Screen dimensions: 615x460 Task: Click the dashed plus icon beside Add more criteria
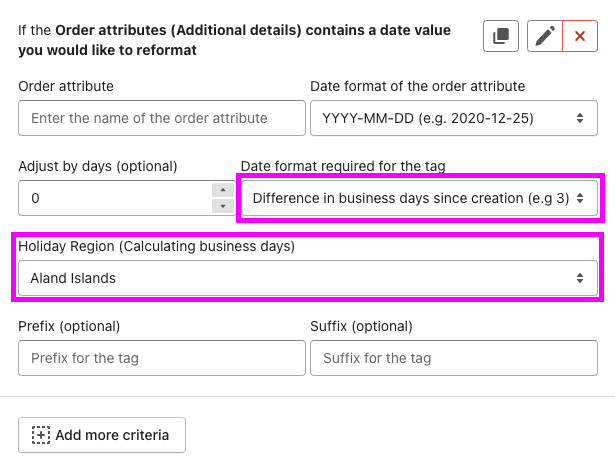click(41, 435)
